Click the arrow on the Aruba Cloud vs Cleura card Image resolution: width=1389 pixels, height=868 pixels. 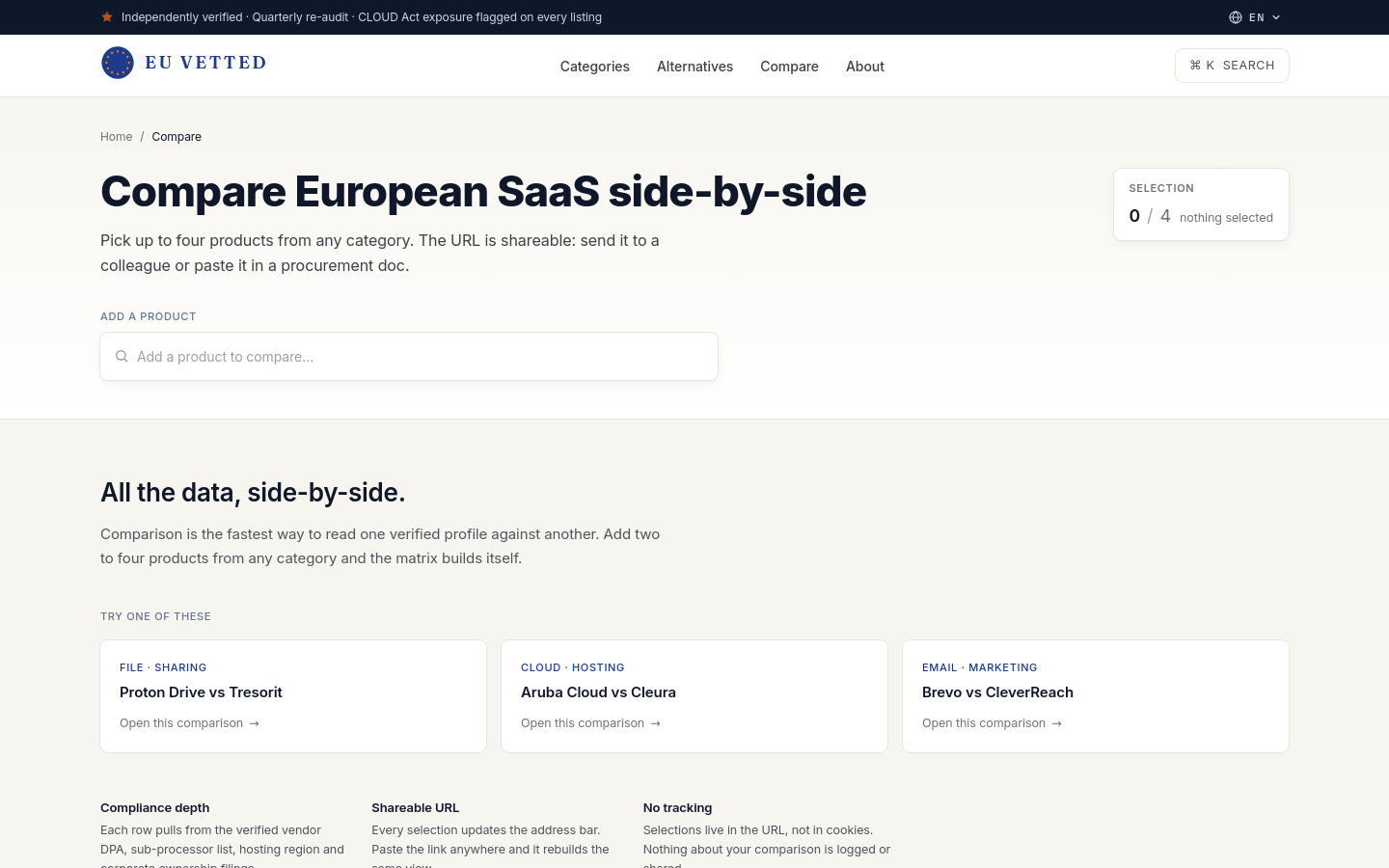tap(656, 723)
